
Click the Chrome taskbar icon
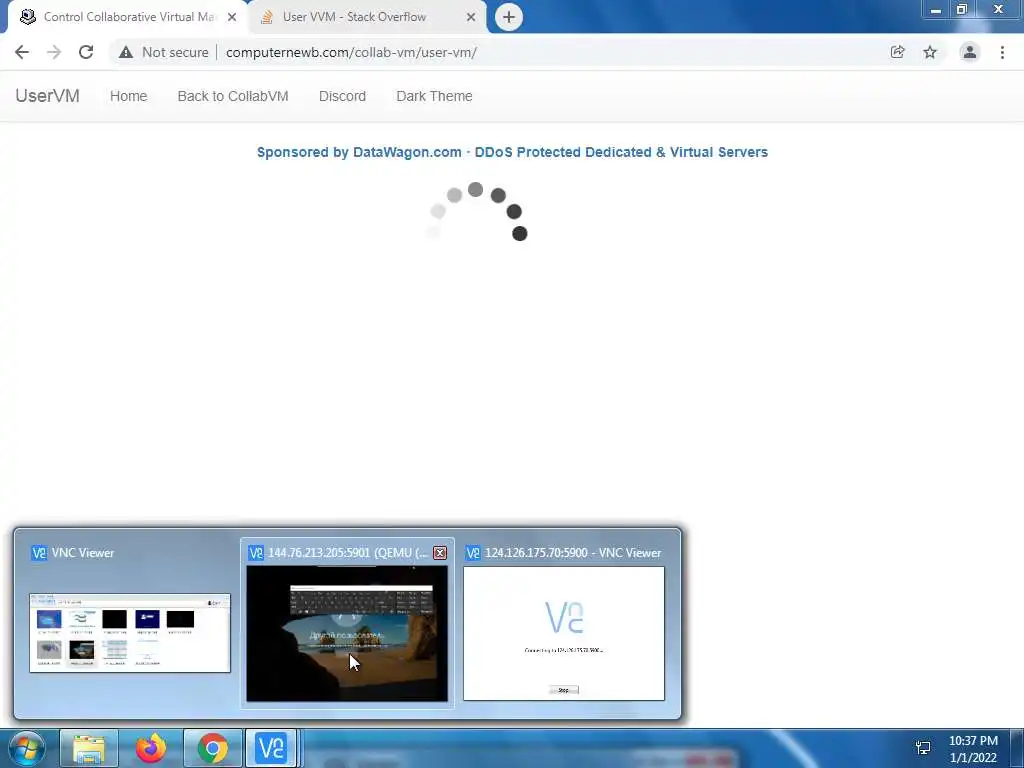213,748
